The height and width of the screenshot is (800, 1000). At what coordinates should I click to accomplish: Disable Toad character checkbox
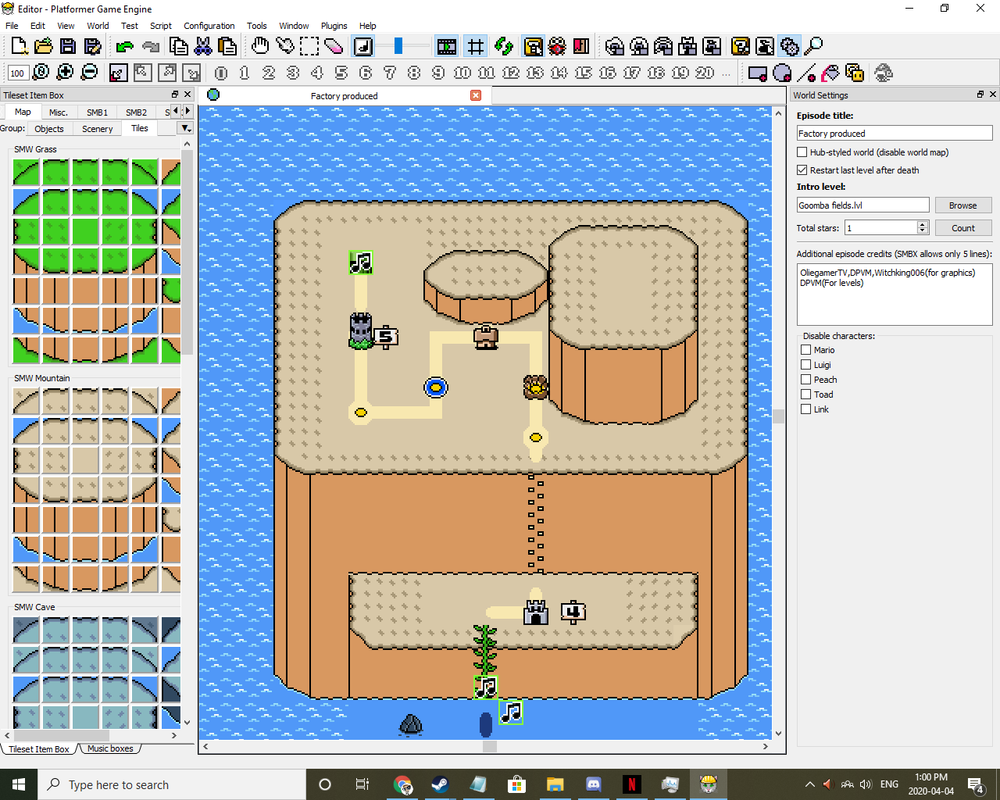coord(805,394)
